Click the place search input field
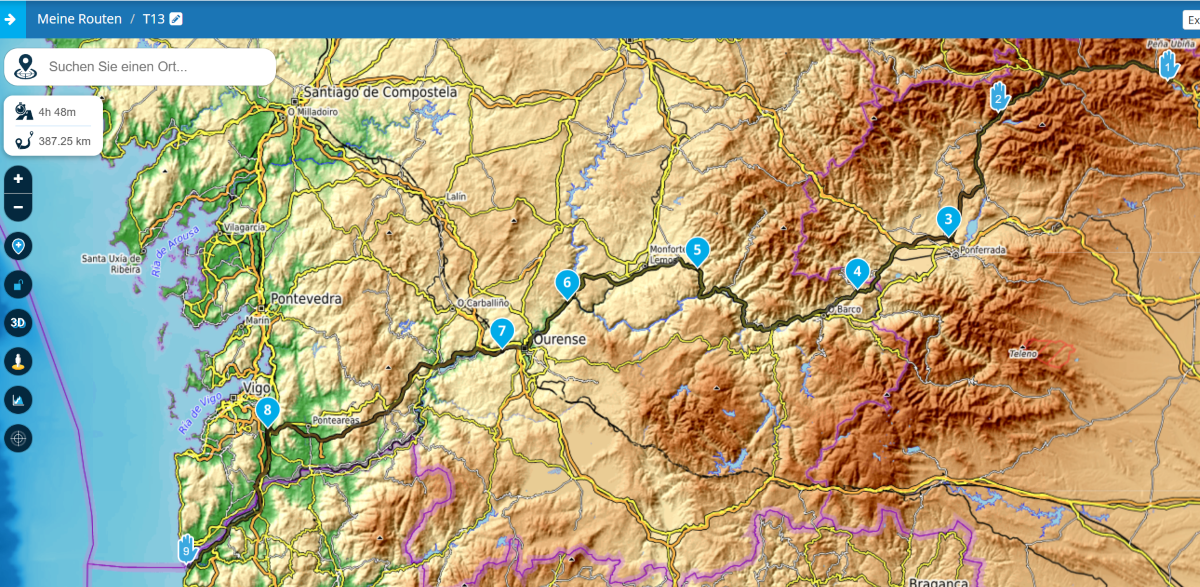1200x587 pixels. [x=155, y=67]
